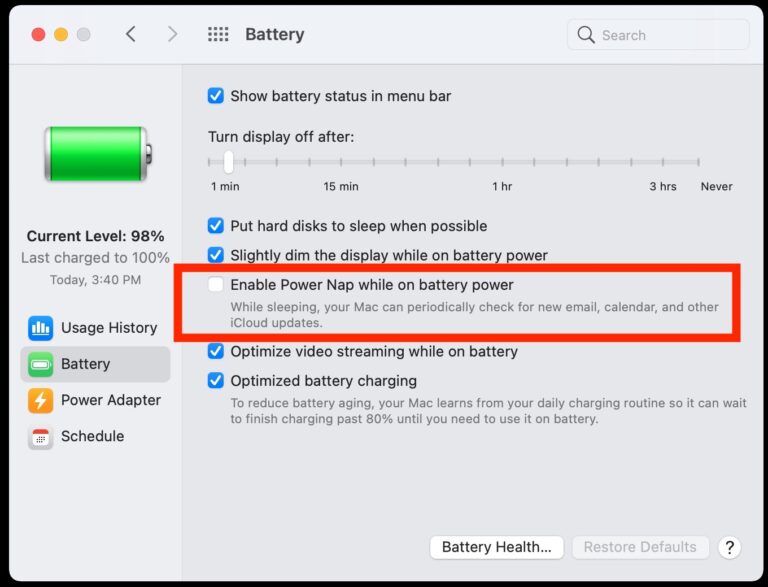Open help with the question mark button

(729, 547)
